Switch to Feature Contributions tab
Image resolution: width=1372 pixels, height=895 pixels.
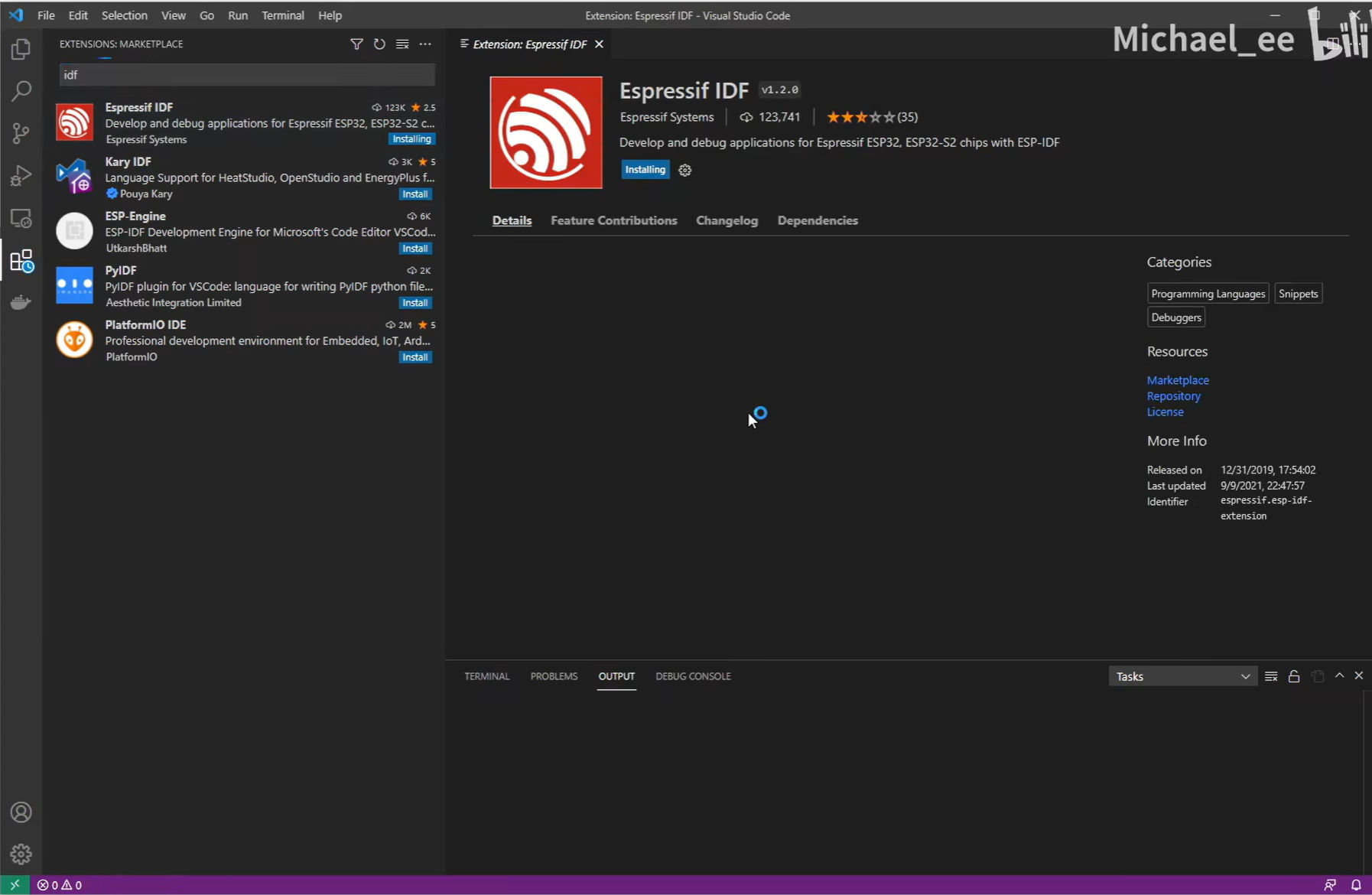point(614,220)
